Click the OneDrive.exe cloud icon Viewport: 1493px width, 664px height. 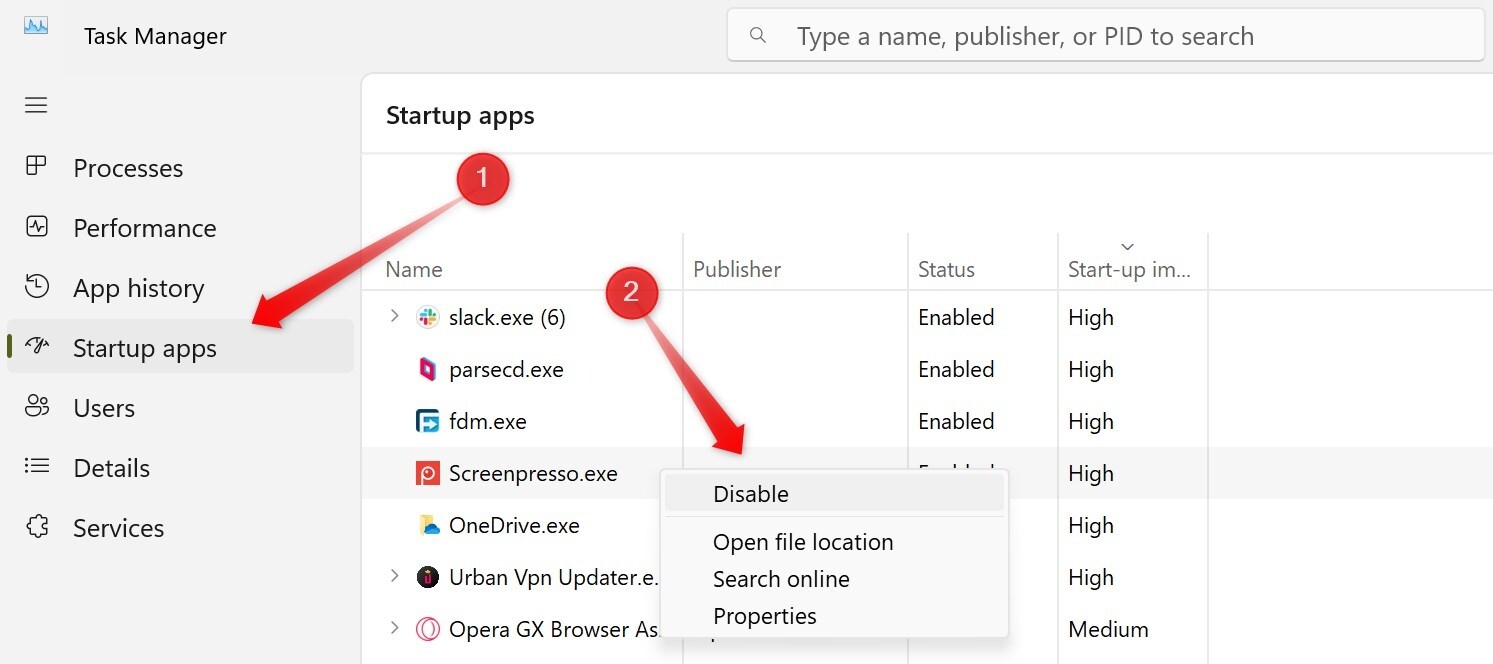coord(428,526)
